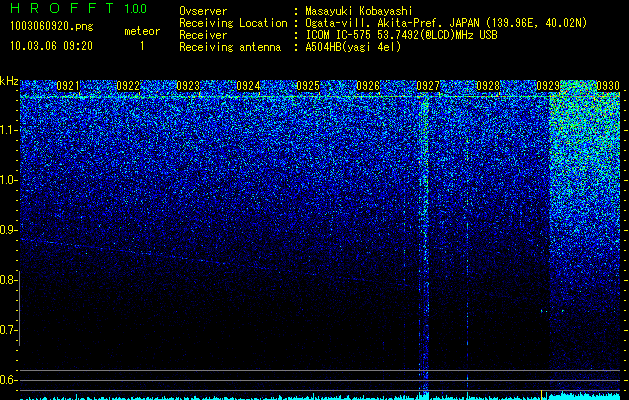Screen dimensions: 629x400
Task: Select the file name 1003060920.png
Action: pyautogui.click(x=52, y=27)
